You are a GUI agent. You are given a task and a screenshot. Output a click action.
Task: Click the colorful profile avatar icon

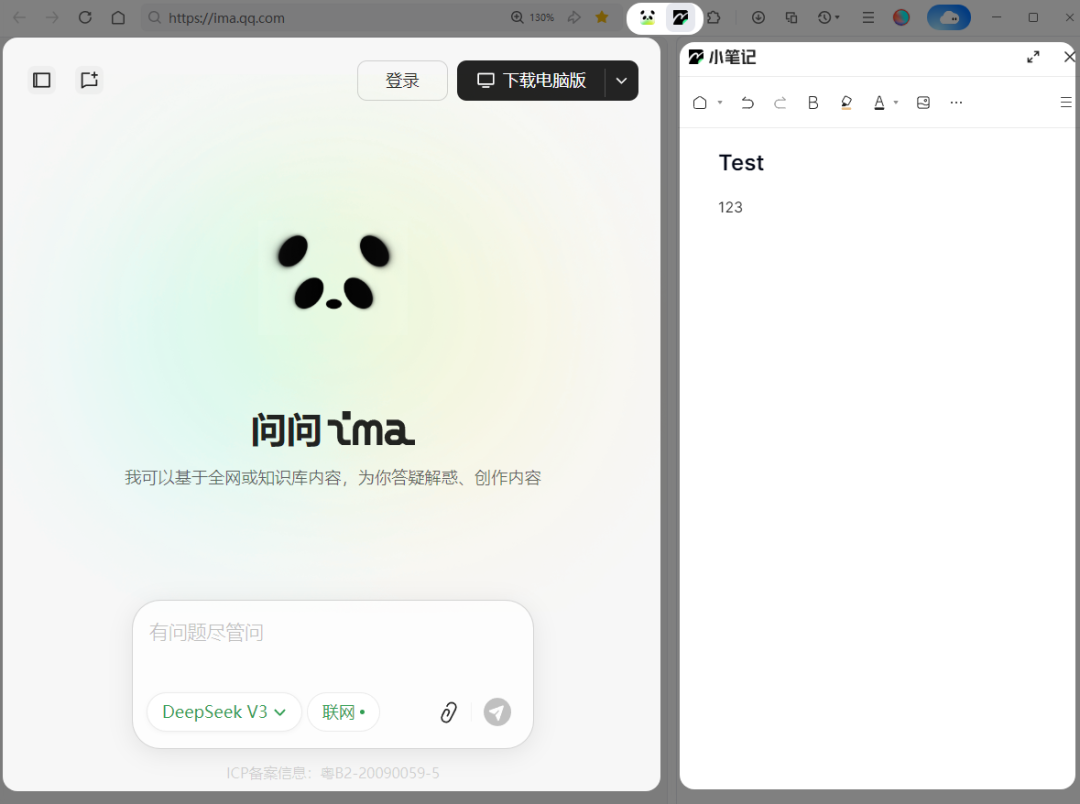pyautogui.click(x=902, y=18)
